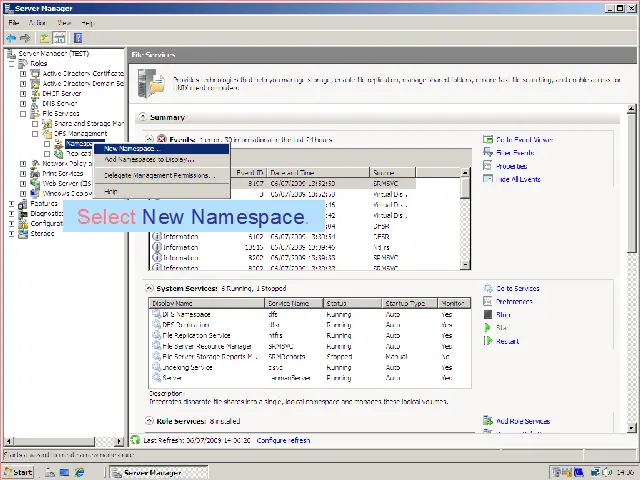The height and width of the screenshot is (480, 640).
Task: Sort services by Startup Type column header
Action: click(x=404, y=303)
